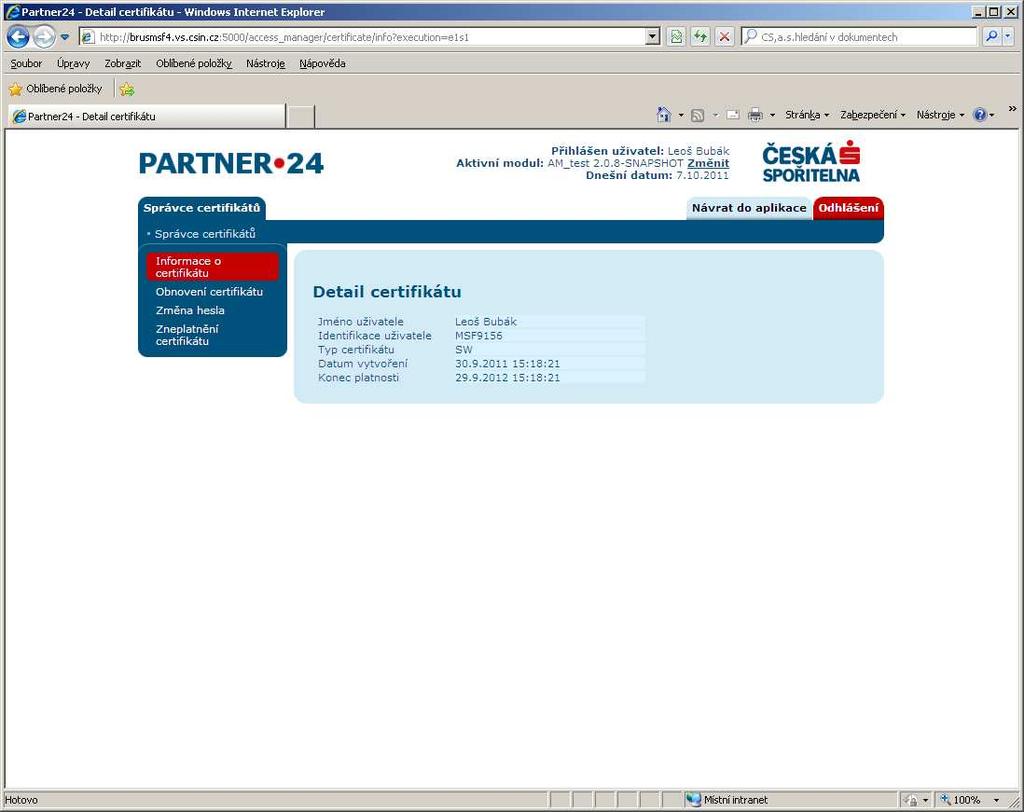Click the PARTNER 24 logo
This screenshot has width=1024, height=812.
(231, 163)
